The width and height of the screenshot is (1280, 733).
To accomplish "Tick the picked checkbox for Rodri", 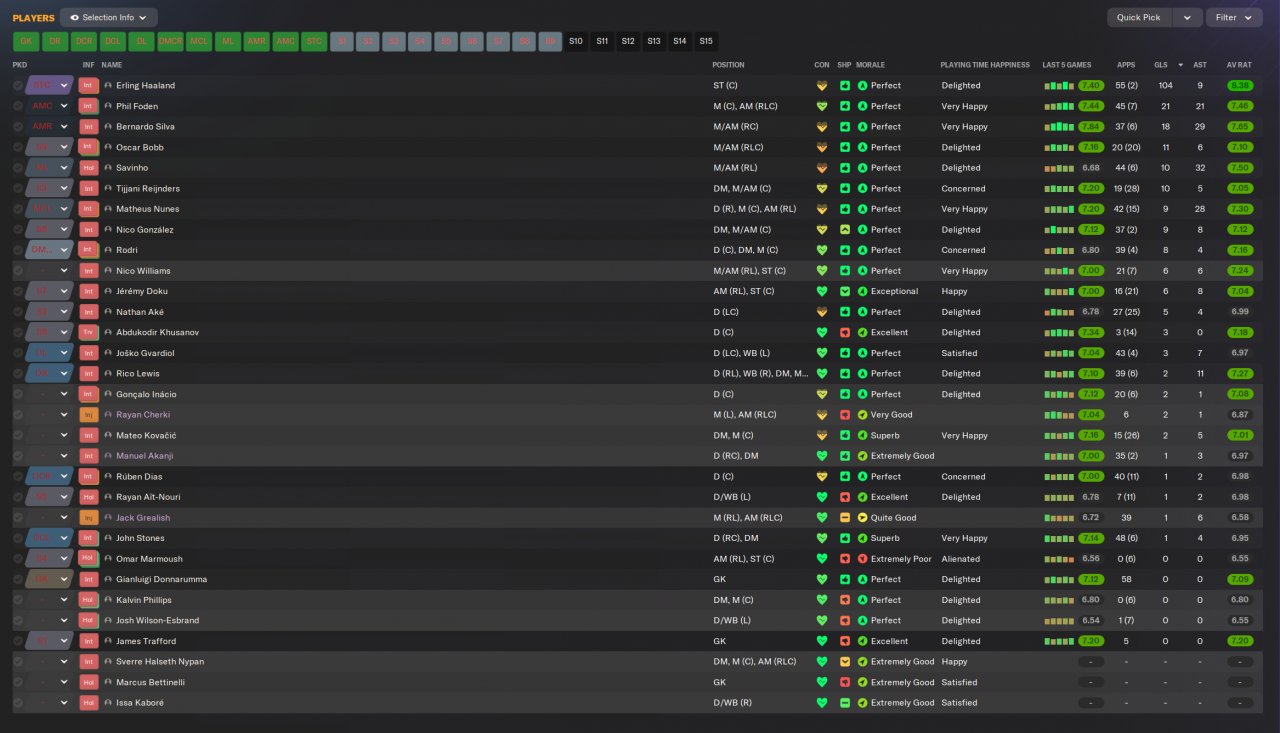I will [18, 250].
